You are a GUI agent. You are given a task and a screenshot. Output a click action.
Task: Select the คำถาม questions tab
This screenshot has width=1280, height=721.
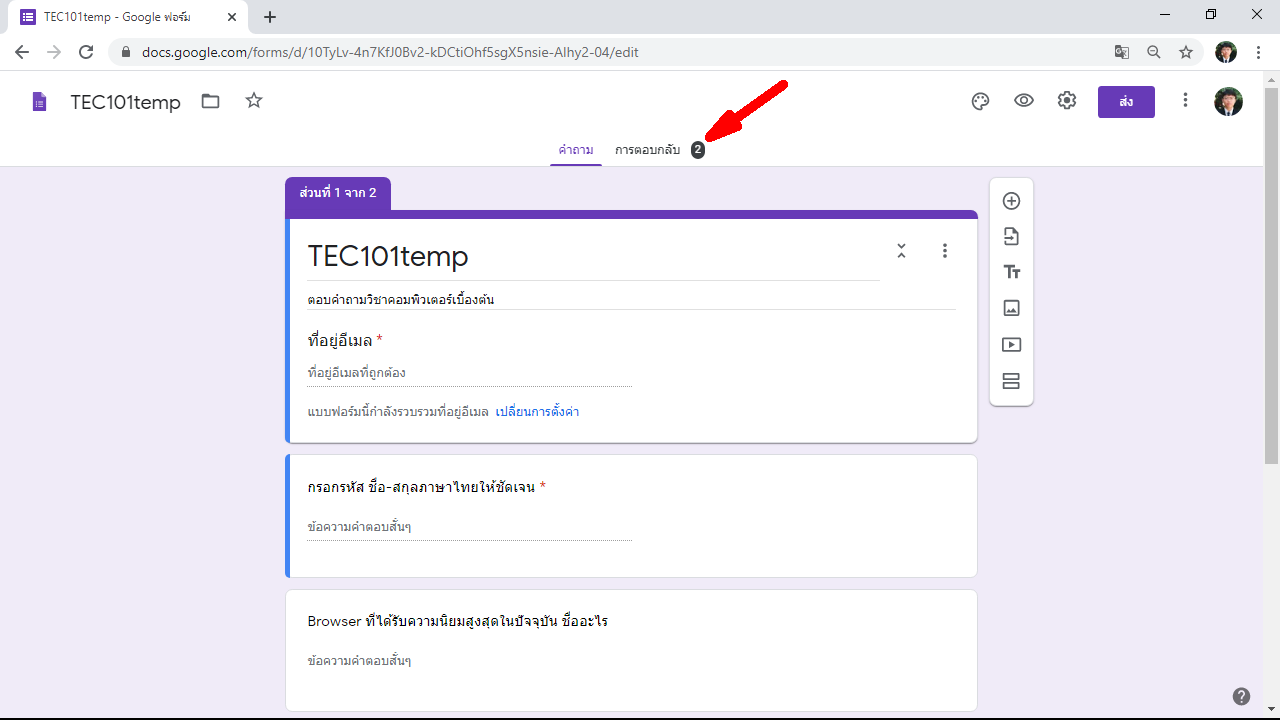pos(576,150)
